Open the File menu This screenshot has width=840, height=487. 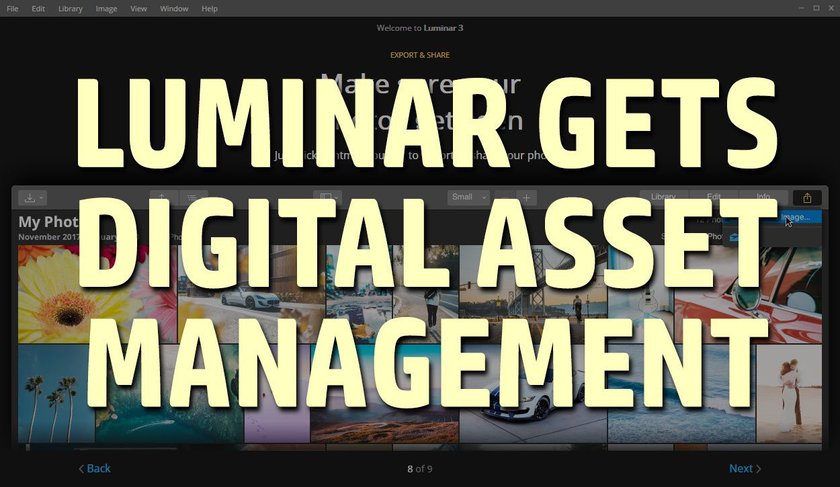12,9
